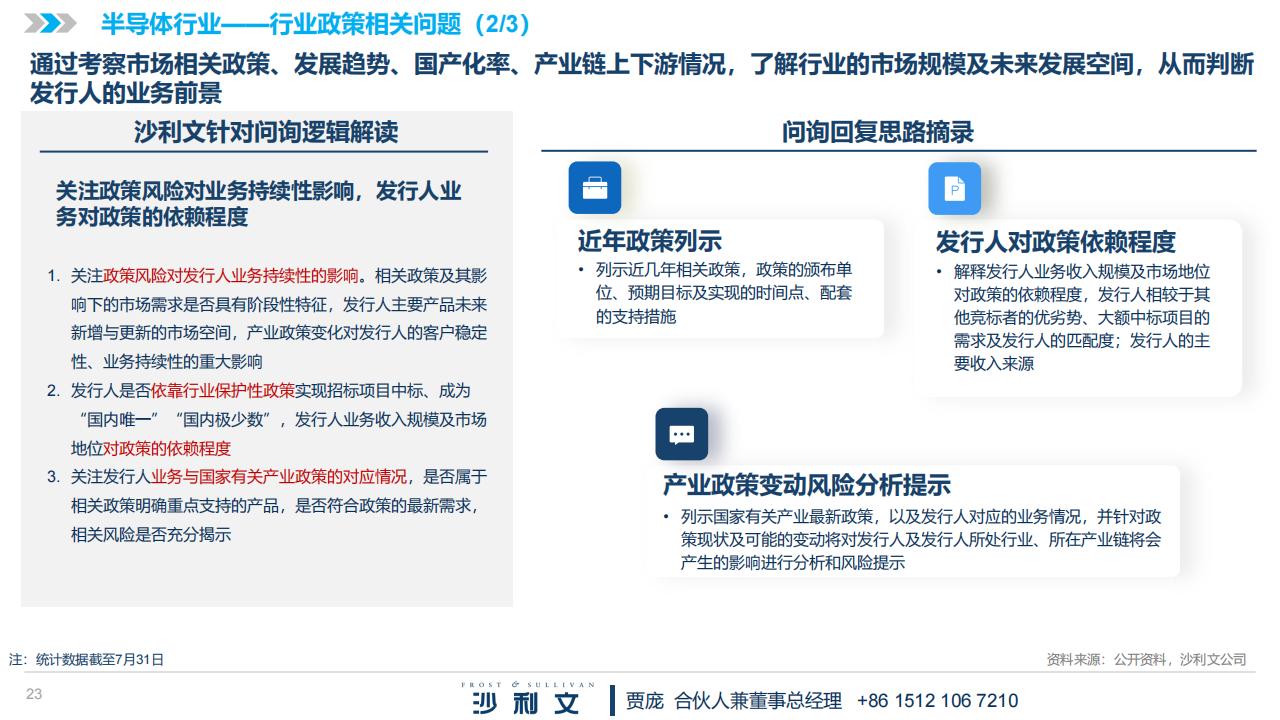This screenshot has width=1280, height=720.
Task: Click the note 统计数据截至7月31日
Action: [86, 660]
